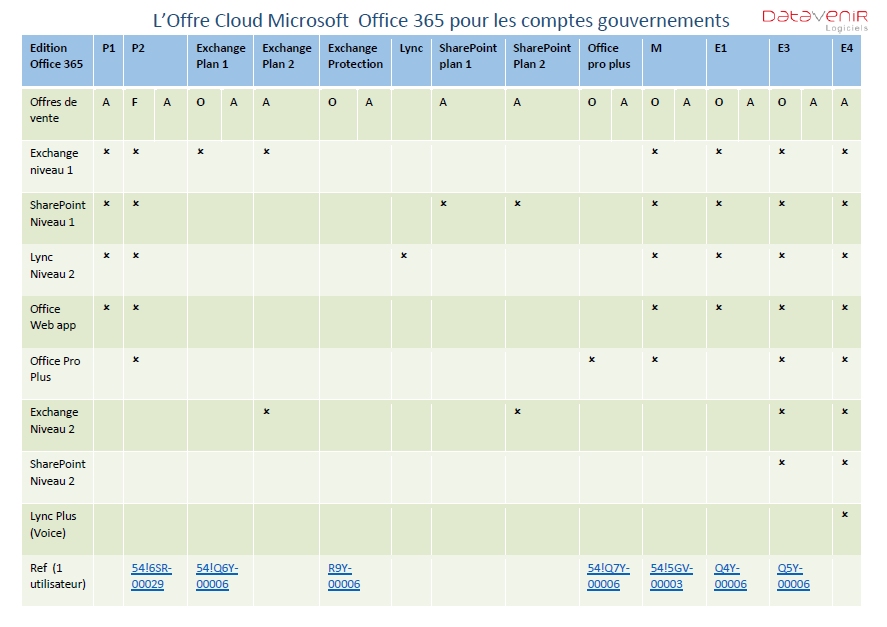Click the E1 column header

738,61
